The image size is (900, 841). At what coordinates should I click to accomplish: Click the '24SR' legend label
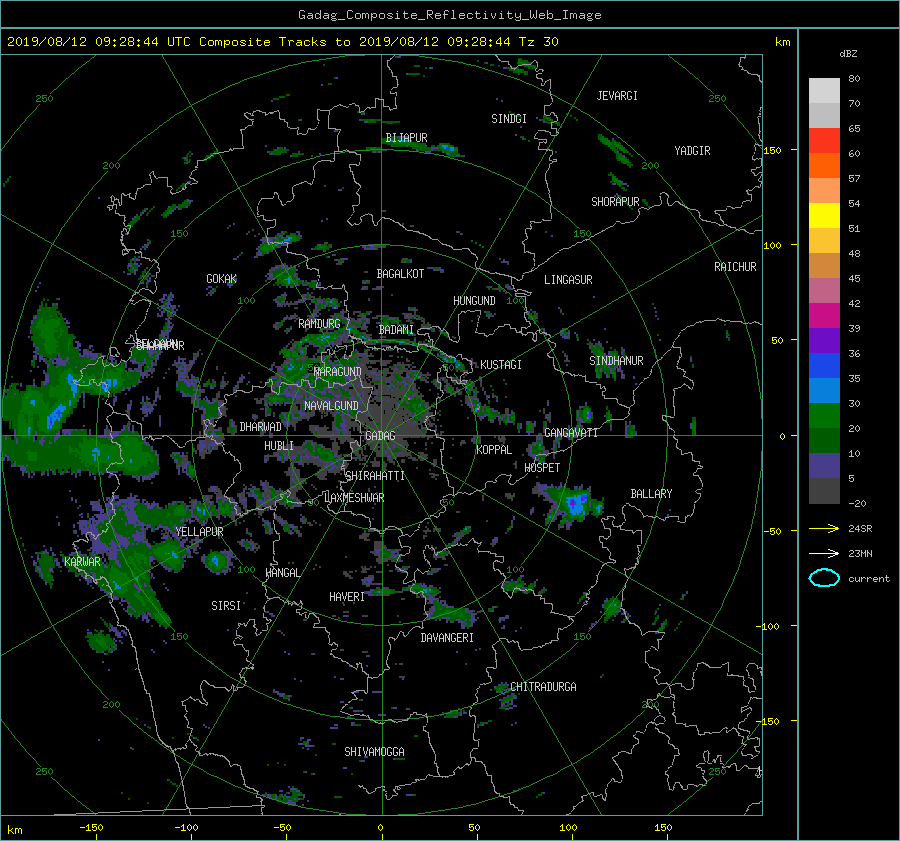860,529
